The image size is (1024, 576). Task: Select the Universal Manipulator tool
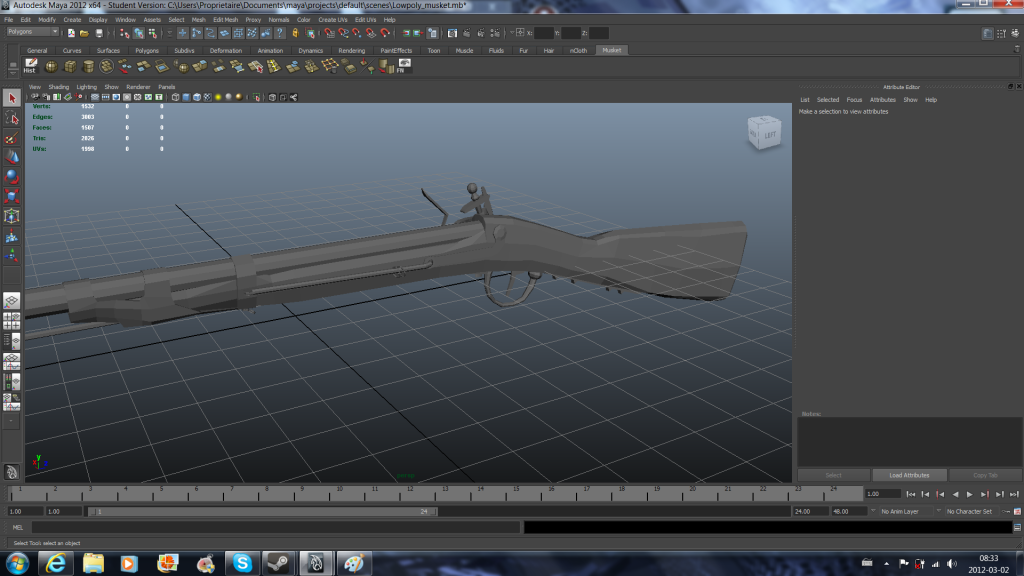[12, 216]
